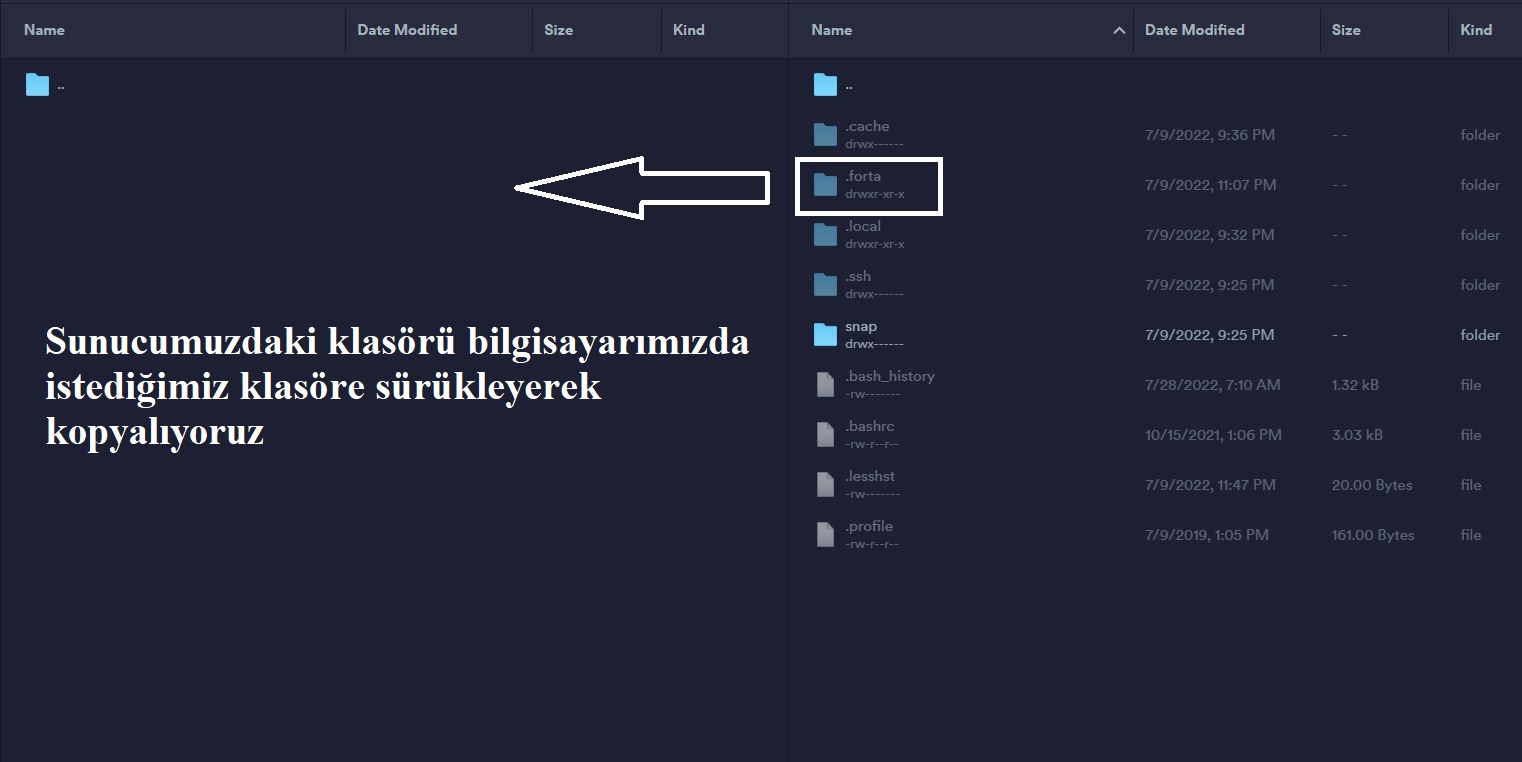Screen dimensions: 1522x762
Task: Click the .profile file icon
Action: tap(825, 535)
